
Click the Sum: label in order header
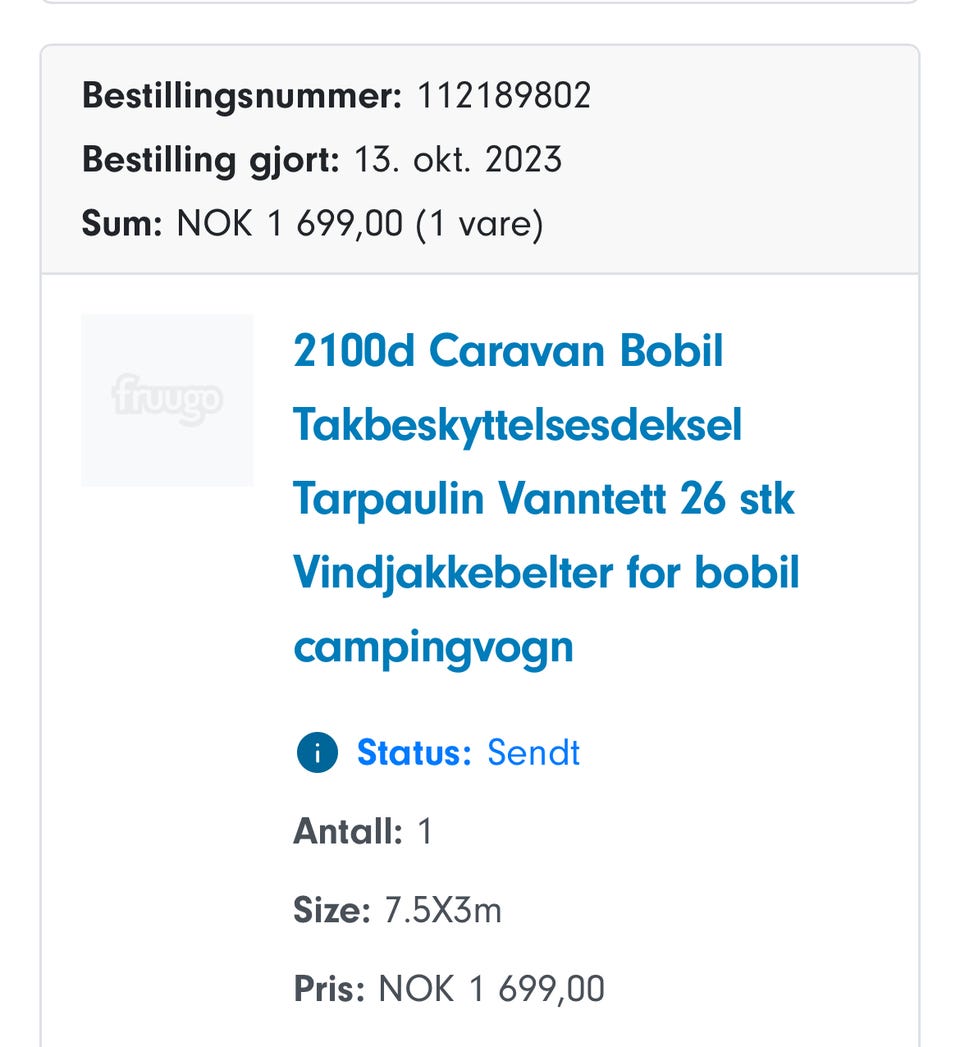point(122,224)
